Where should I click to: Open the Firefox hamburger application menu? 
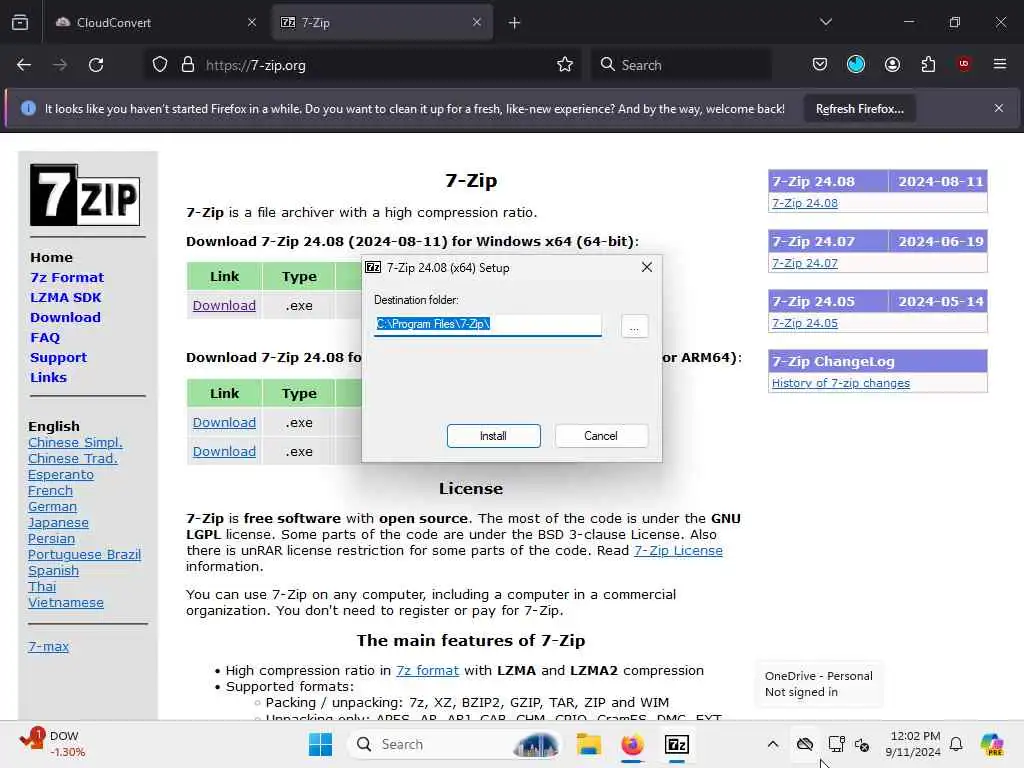point(1000,64)
